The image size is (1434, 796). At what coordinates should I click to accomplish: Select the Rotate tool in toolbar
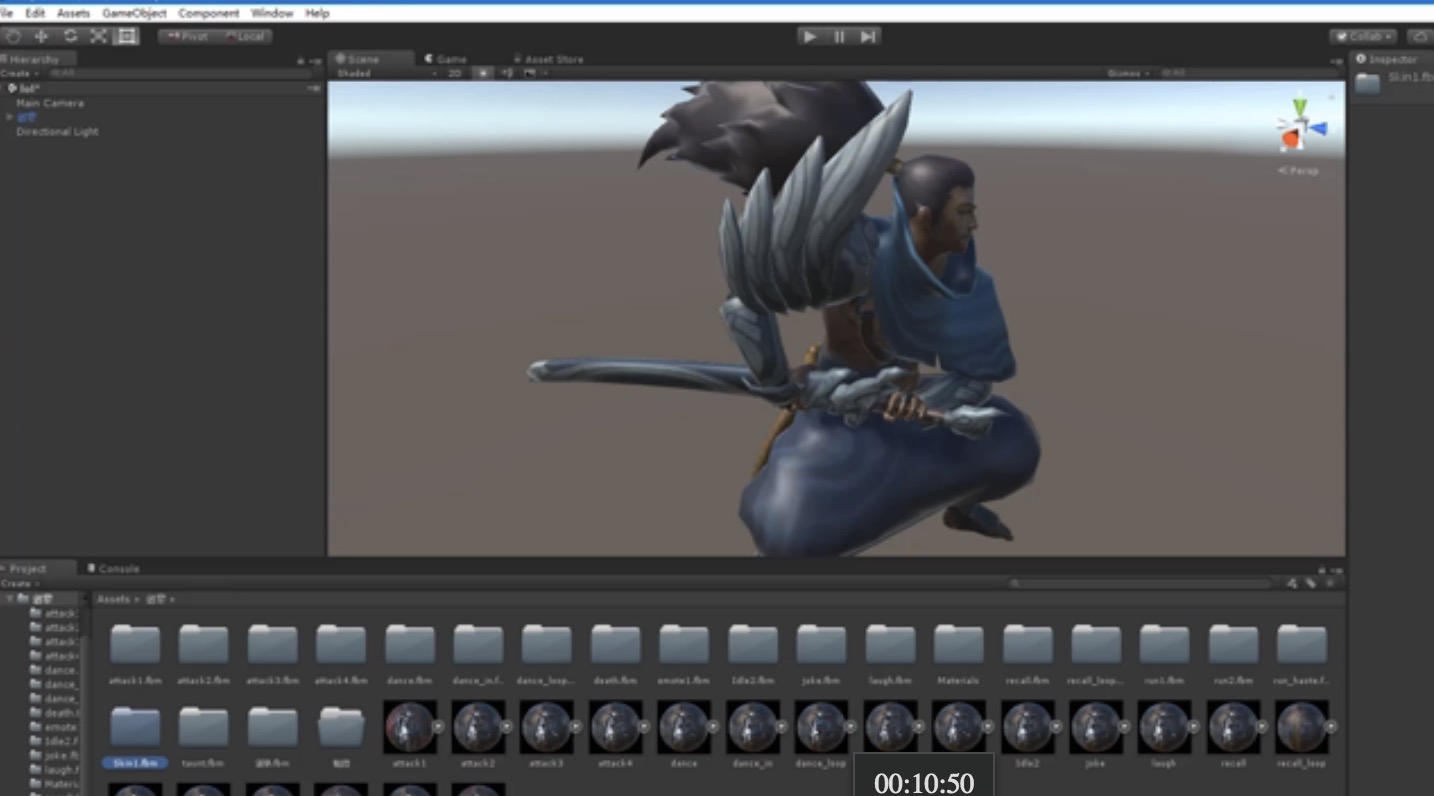click(70, 36)
